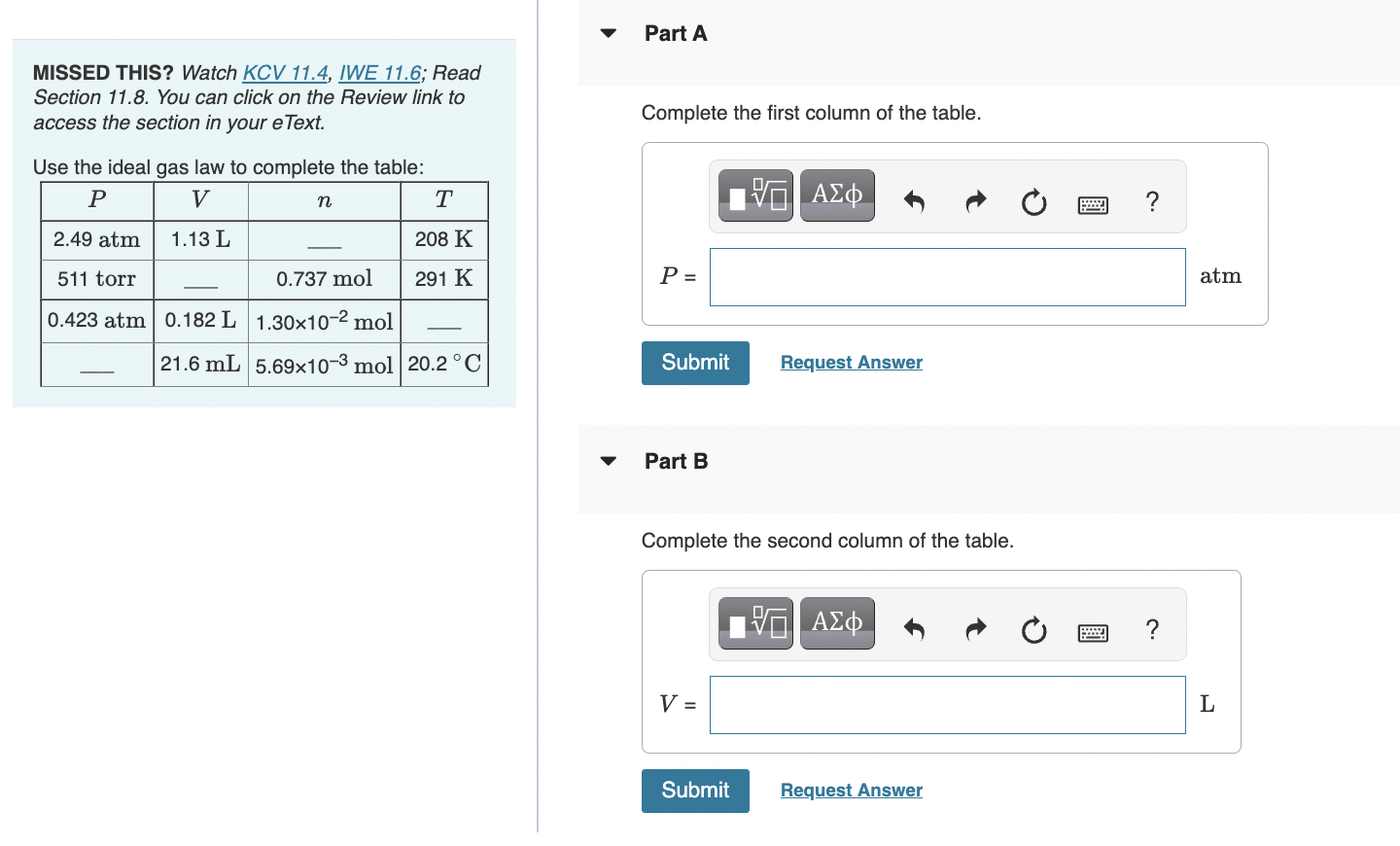Open the math template palette in Part B
1400x846 pixels.
click(755, 622)
